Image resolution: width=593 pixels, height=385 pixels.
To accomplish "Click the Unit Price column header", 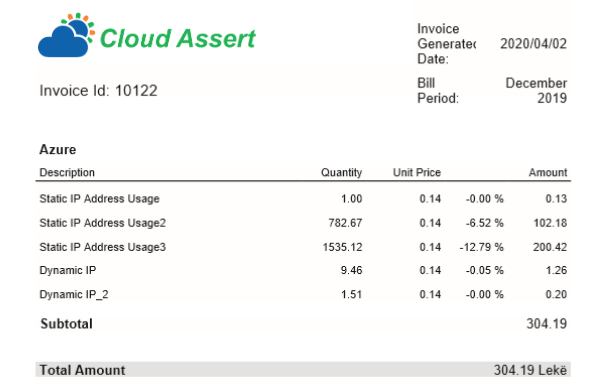I will click(417, 172).
